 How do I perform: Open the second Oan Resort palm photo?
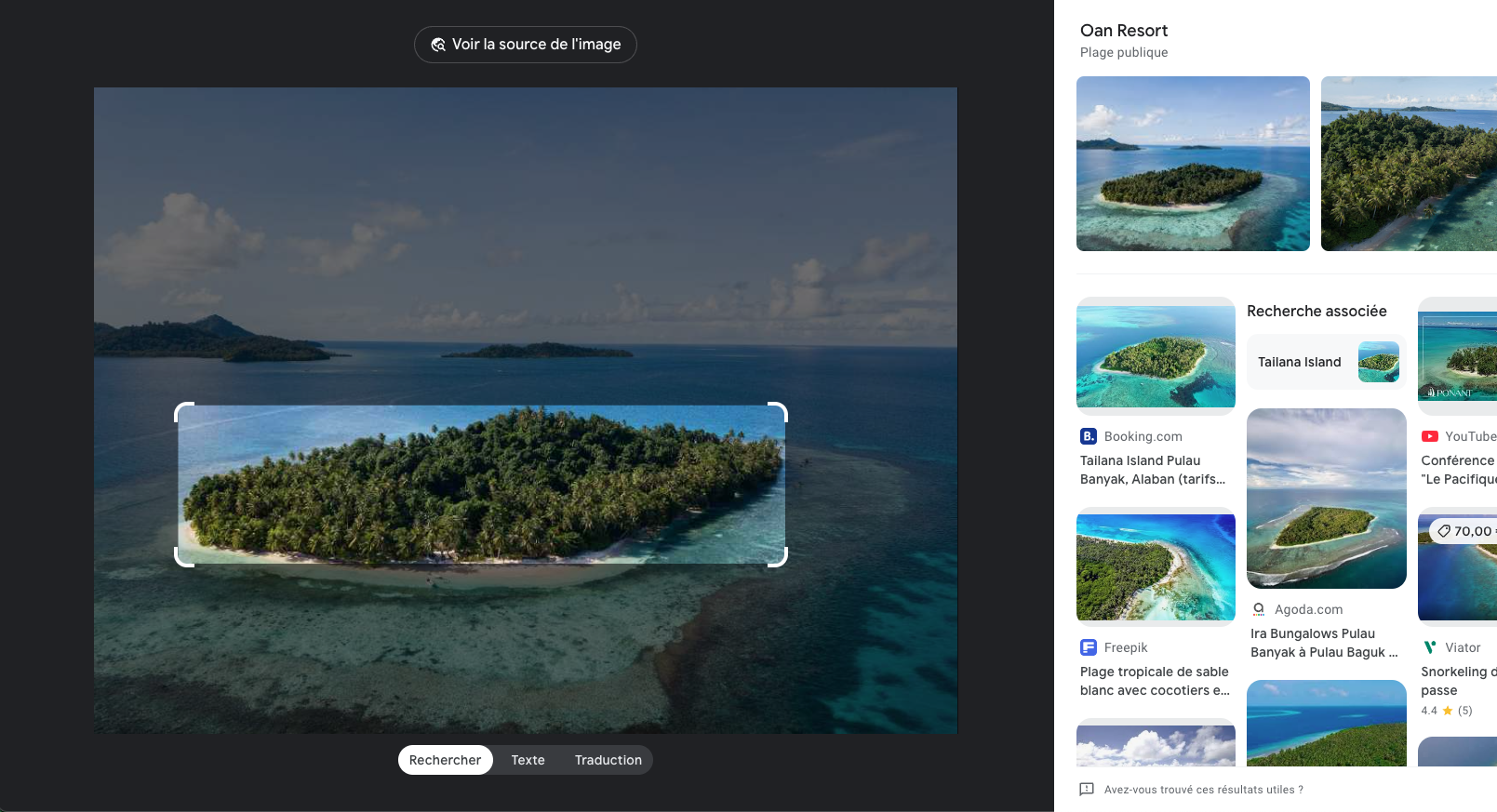pyautogui.click(x=1409, y=164)
